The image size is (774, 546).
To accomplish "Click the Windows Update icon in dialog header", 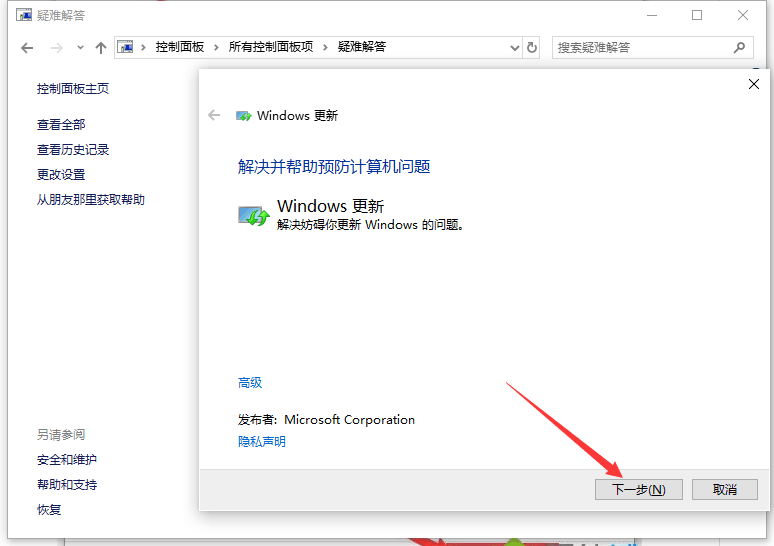I will pos(243,116).
